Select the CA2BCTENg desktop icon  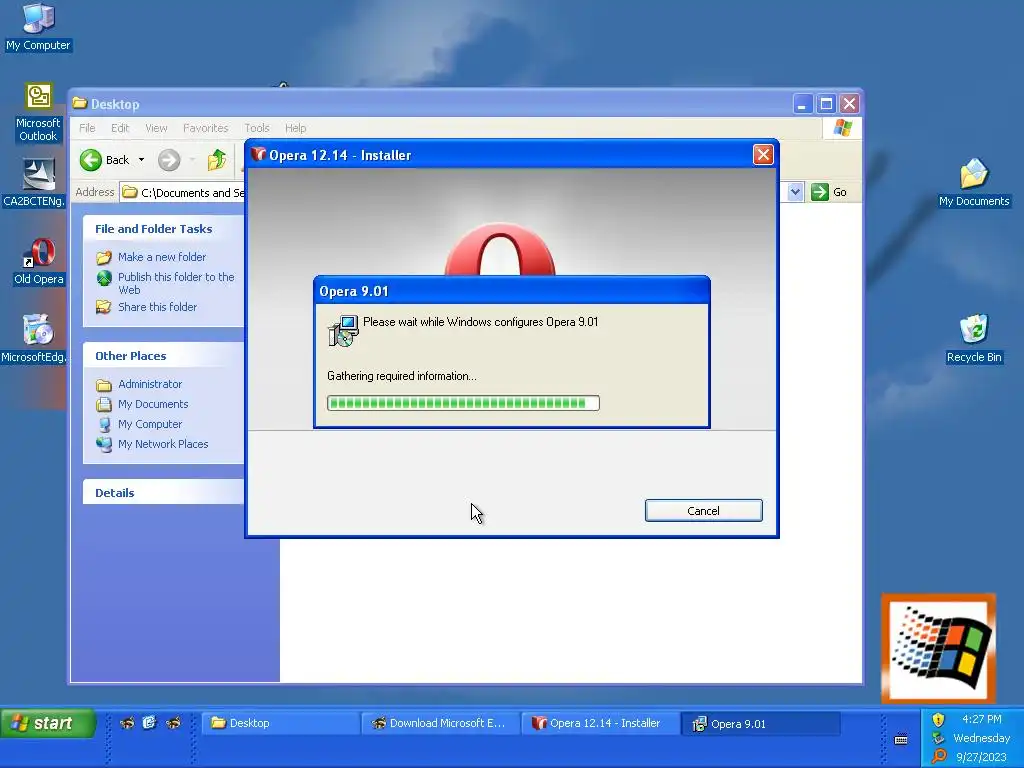pyautogui.click(x=35, y=182)
